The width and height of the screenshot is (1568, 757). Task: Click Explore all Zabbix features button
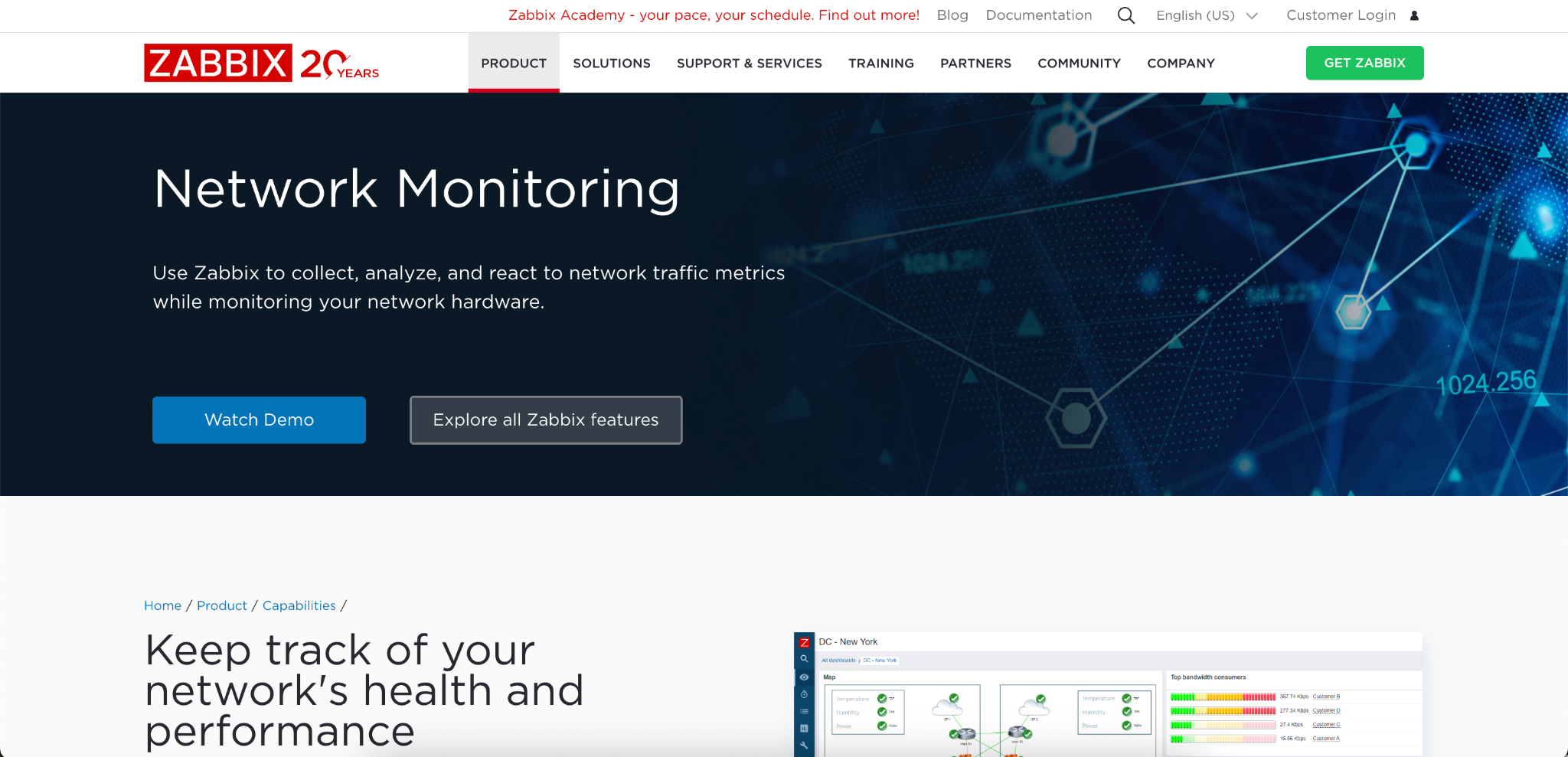click(x=546, y=419)
